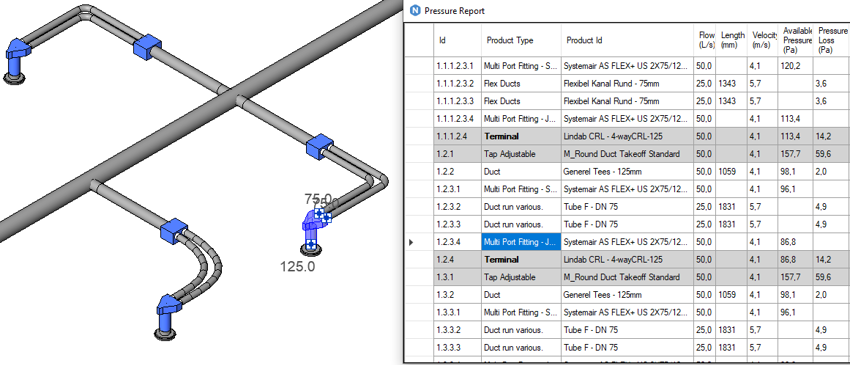Viewport: 850px width, 365px height.
Task: Select the blue multi port box near the flex ducts
Action: click(173, 230)
